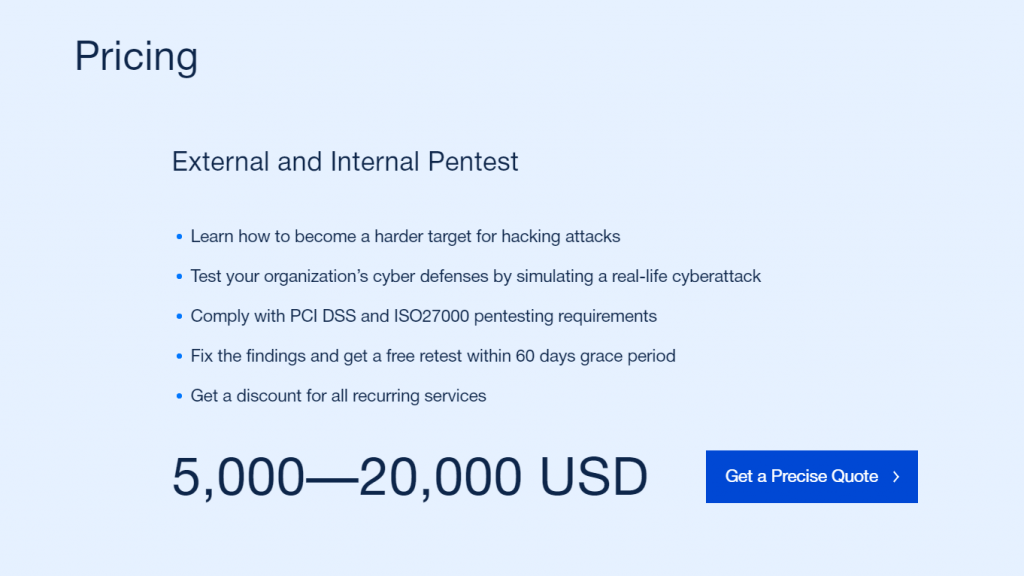Viewport: 1024px width, 576px height.
Task: Click the harder target for hacking attacks text
Action: (x=405, y=236)
